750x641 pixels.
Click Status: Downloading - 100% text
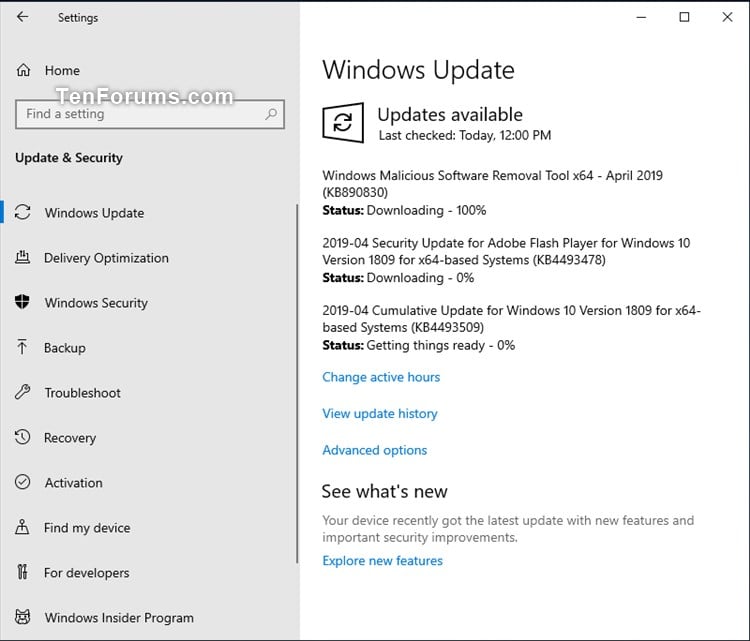(404, 210)
